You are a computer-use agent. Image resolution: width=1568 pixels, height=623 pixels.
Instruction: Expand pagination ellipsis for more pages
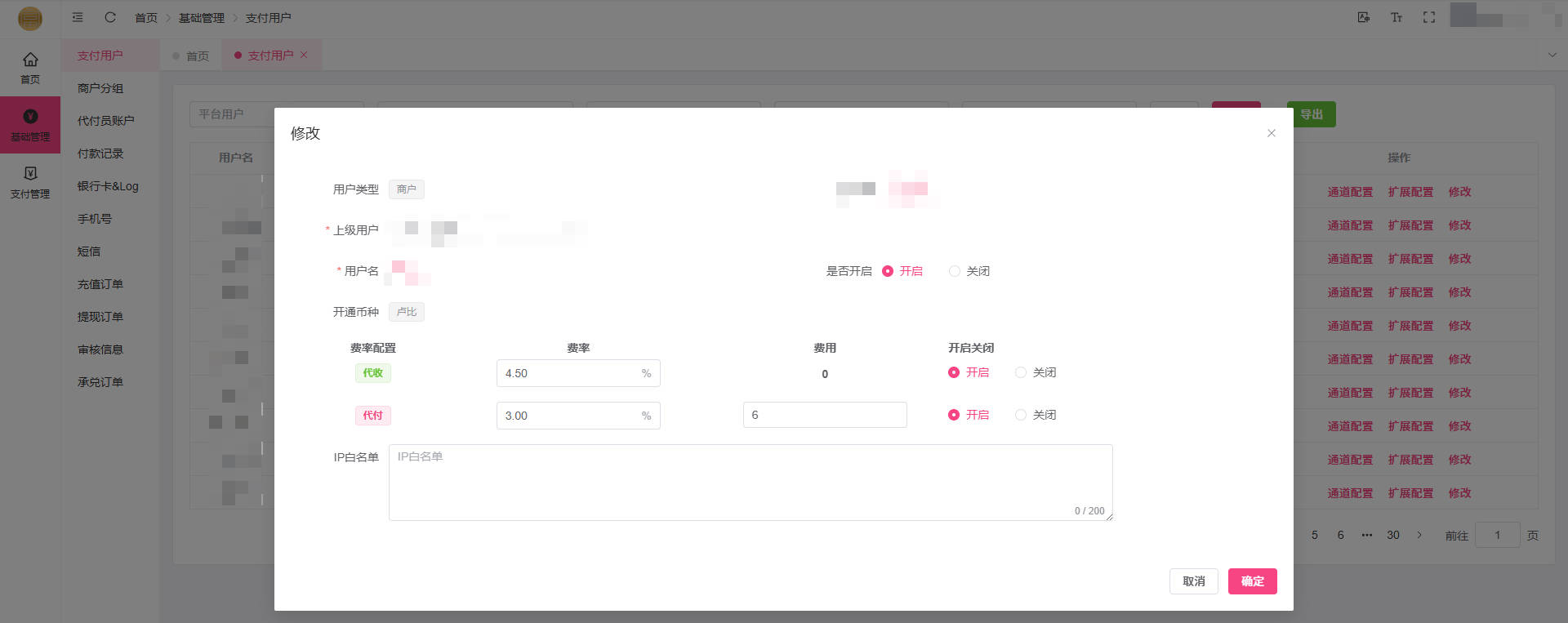[1366, 535]
